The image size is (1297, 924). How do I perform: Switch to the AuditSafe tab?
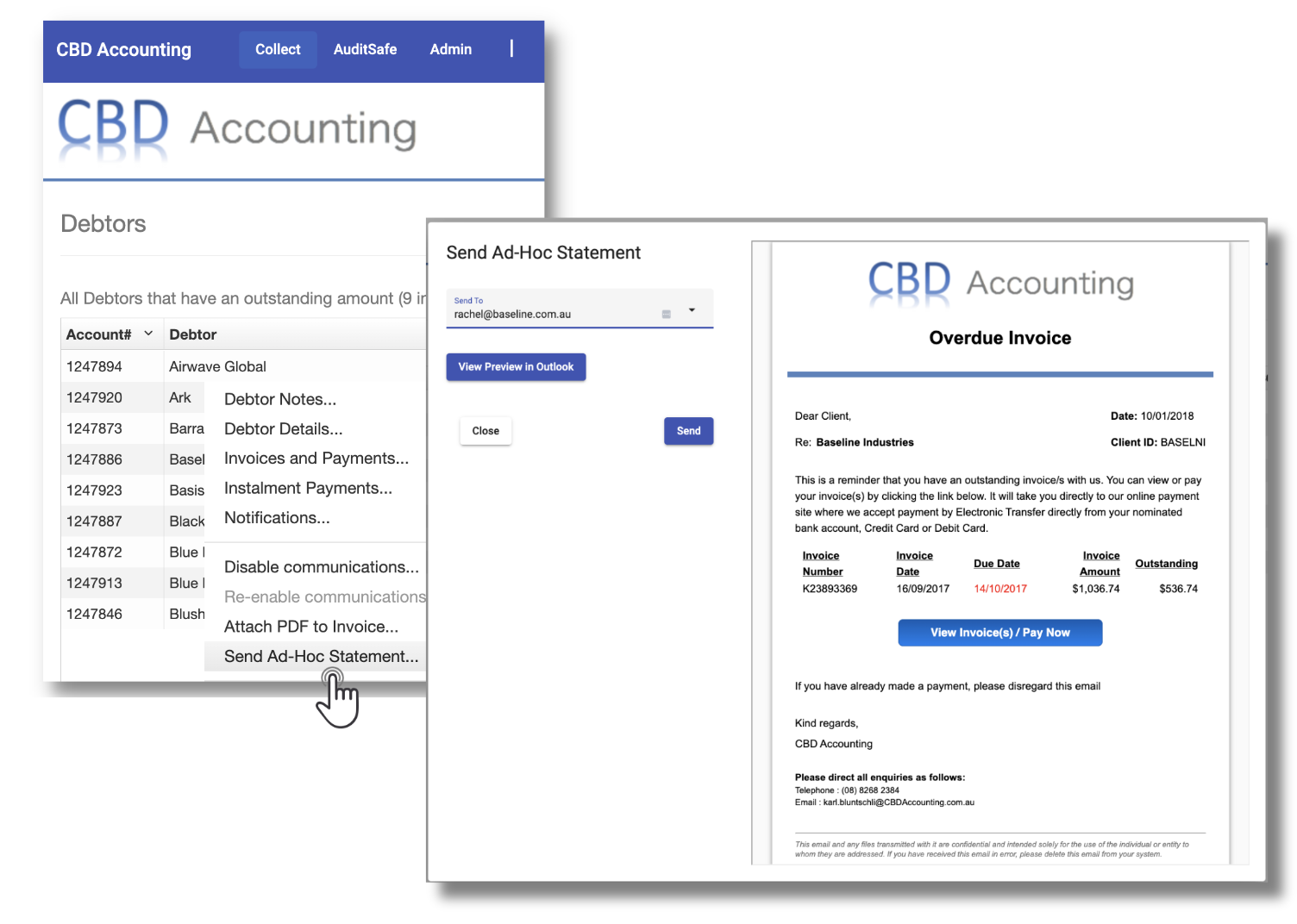pos(365,50)
